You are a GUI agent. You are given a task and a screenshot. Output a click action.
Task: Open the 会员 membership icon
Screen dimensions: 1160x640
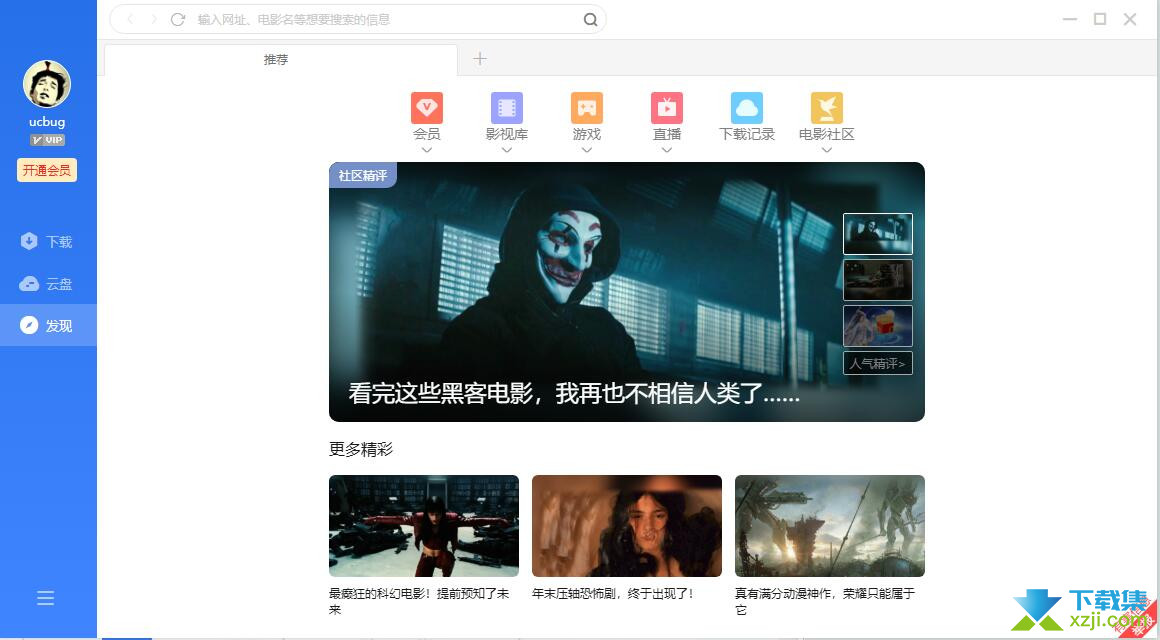[427, 108]
